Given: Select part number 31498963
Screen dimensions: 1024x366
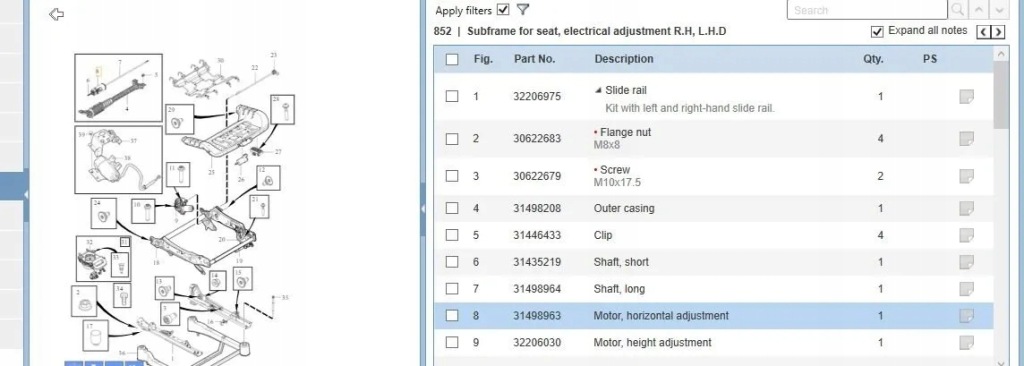Looking at the screenshot, I should (x=537, y=316).
